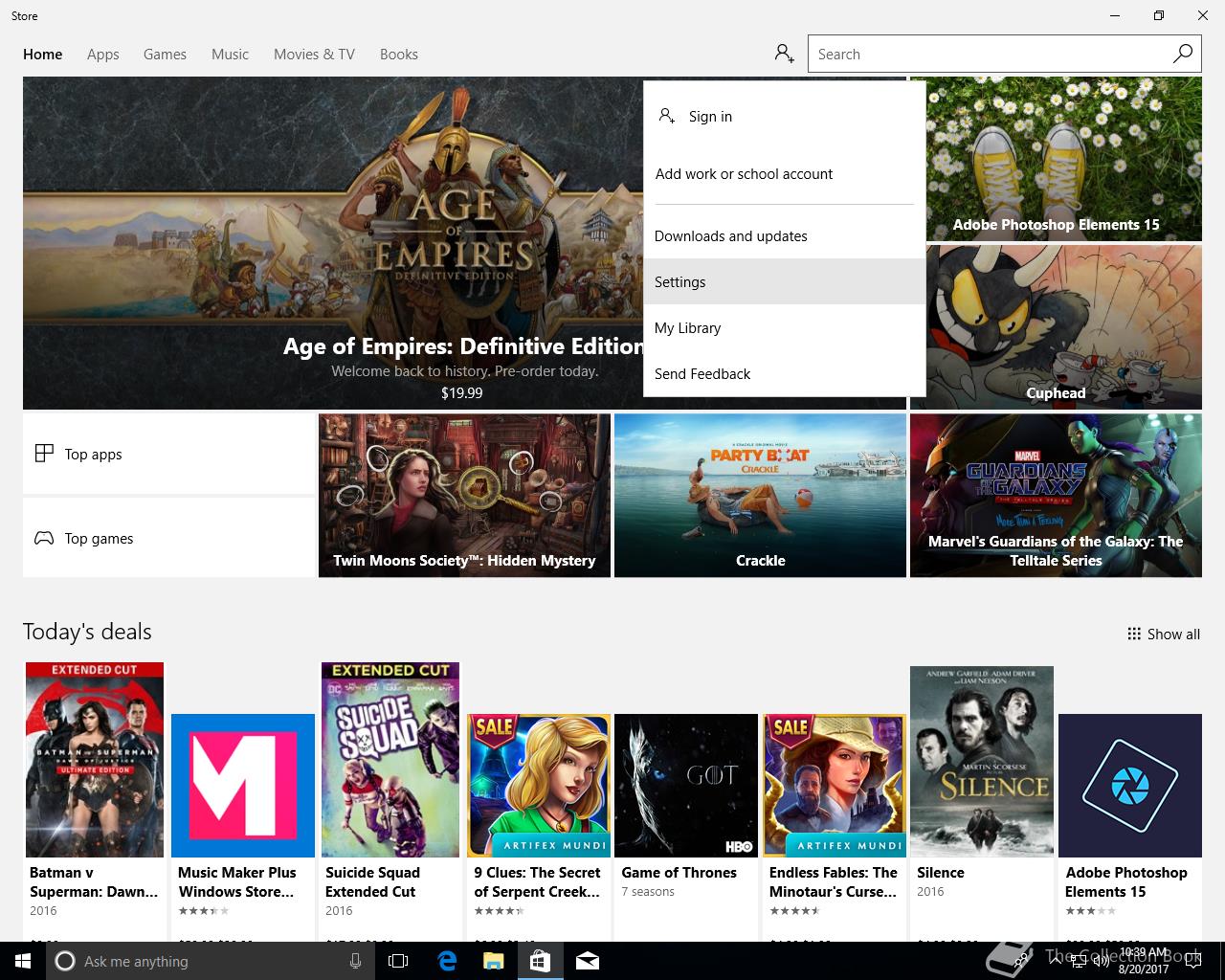Image resolution: width=1225 pixels, height=980 pixels.
Task: Click the account sign-in person icon
Action: point(784,54)
